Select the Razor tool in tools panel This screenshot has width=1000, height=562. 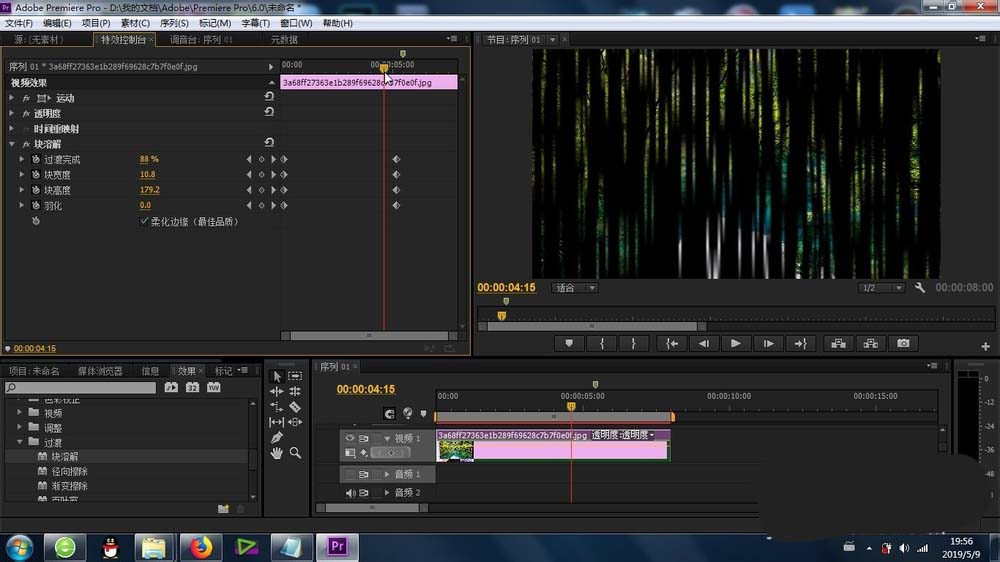[x=295, y=407]
